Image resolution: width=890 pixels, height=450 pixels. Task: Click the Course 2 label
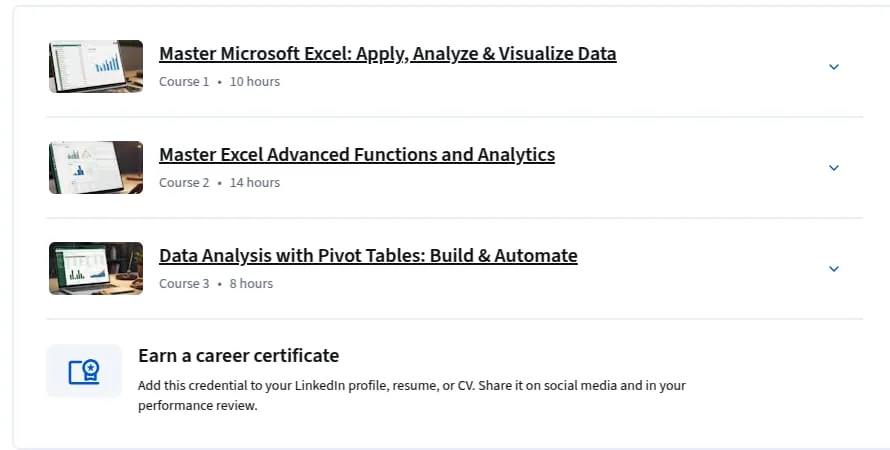184,183
